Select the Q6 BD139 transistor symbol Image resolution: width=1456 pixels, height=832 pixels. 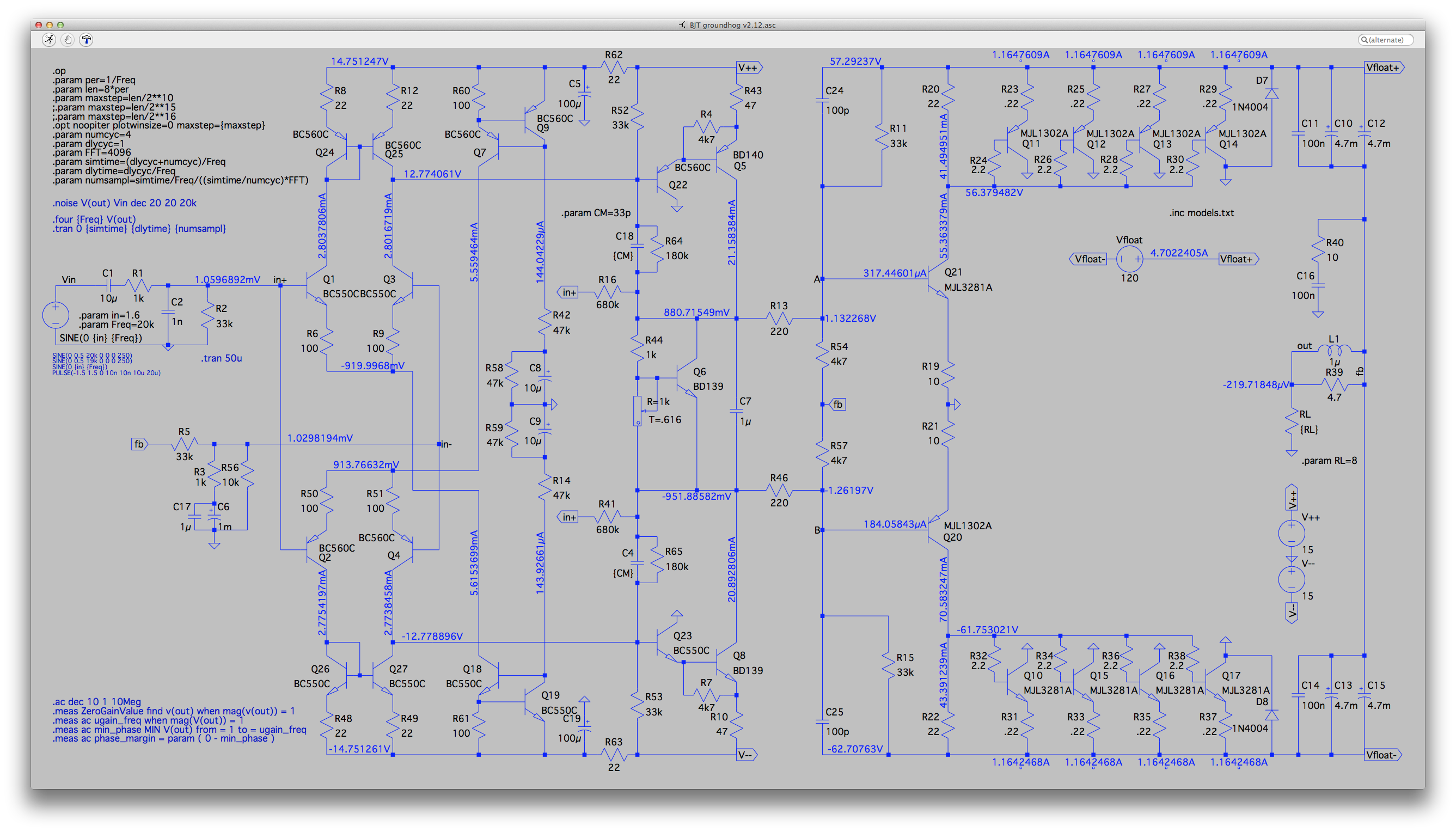687,378
